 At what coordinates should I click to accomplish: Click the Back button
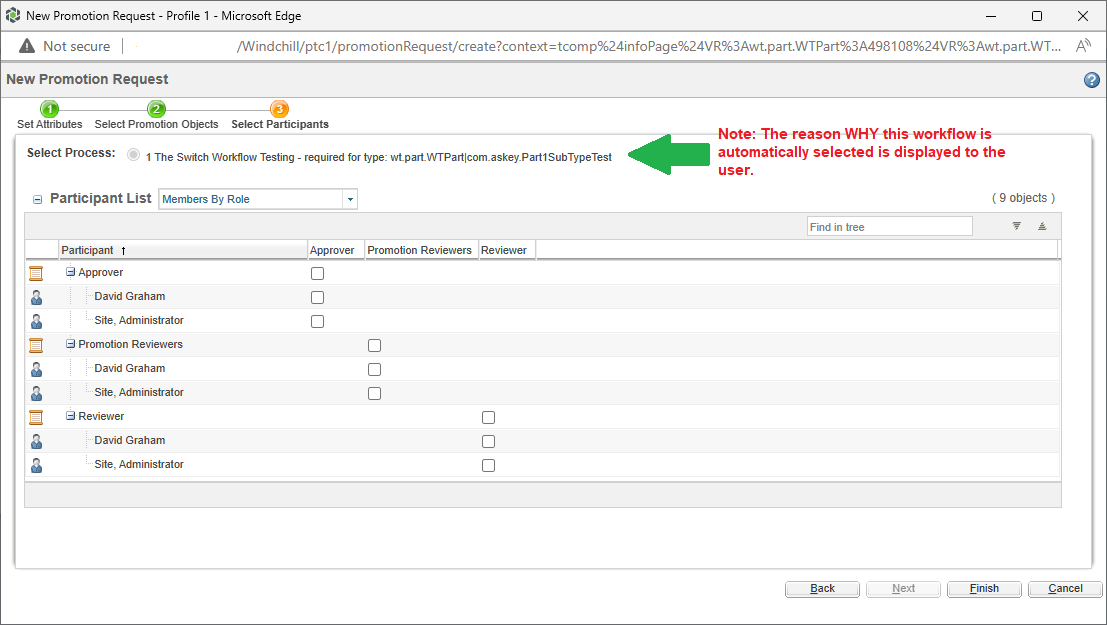tap(822, 588)
